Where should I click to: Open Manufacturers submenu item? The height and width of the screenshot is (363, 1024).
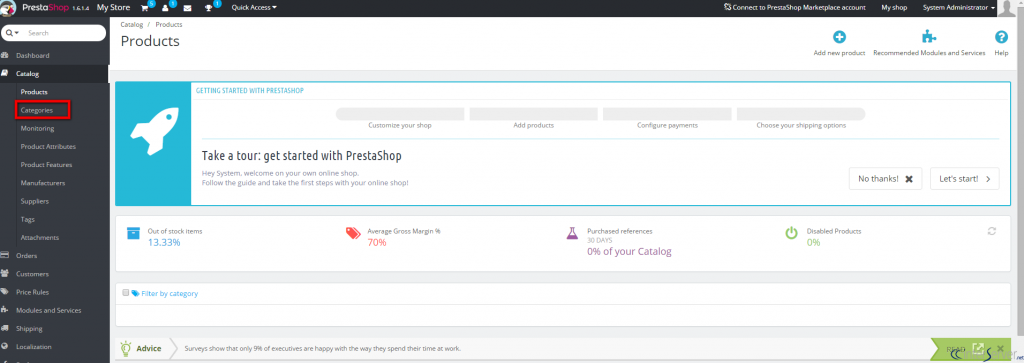click(x=42, y=183)
